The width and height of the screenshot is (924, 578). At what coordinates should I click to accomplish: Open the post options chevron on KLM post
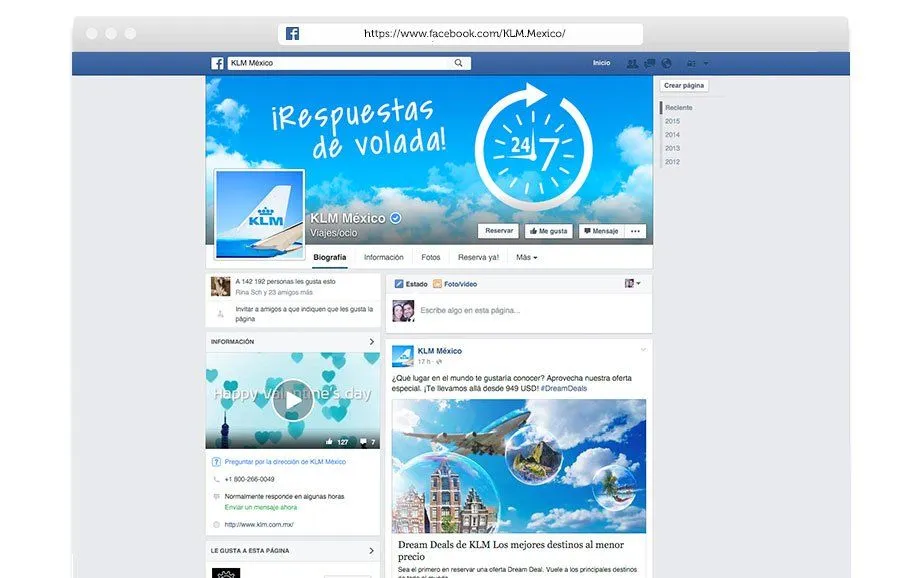643,350
